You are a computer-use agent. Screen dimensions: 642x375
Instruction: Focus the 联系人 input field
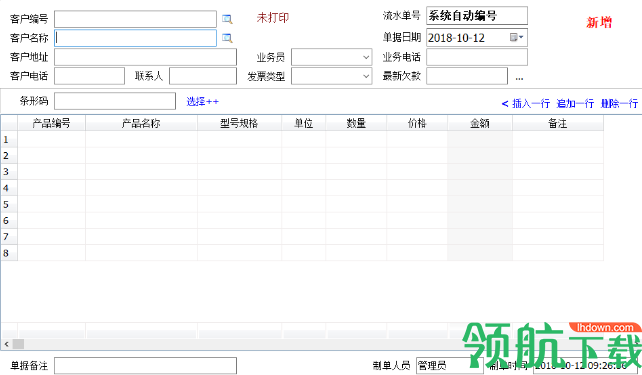pos(203,76)
